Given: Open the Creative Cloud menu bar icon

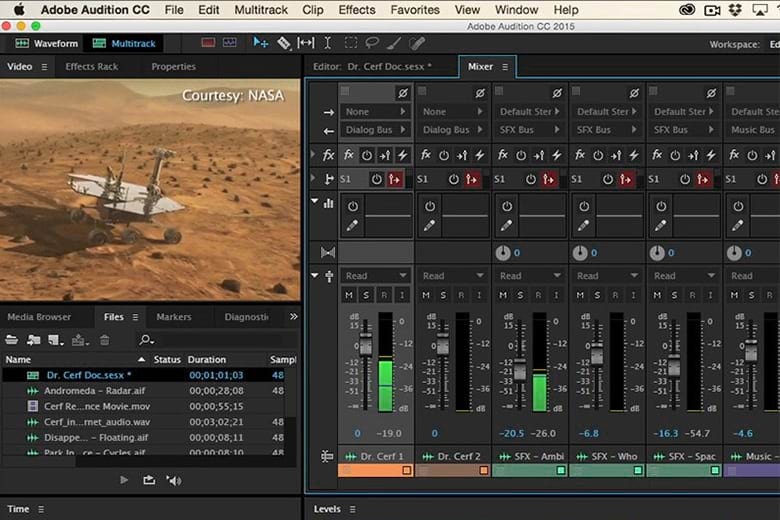Looking at the screenshot, I should pyautogui.click(x=687, y=10).
